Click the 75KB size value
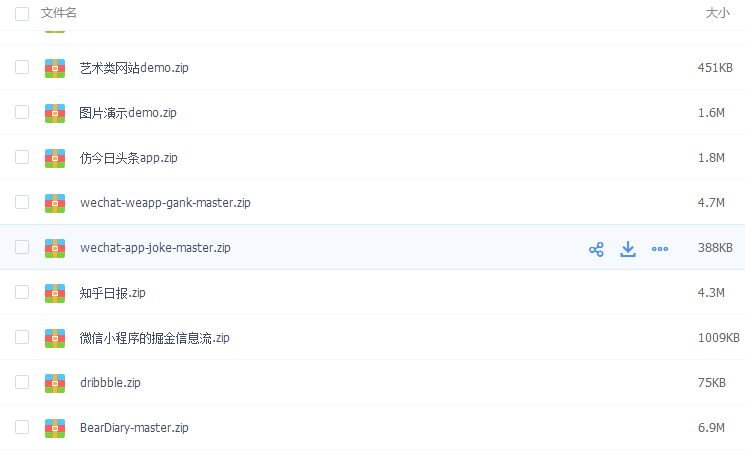The width and height of the screenshot is (745, 460). point(712,383)
